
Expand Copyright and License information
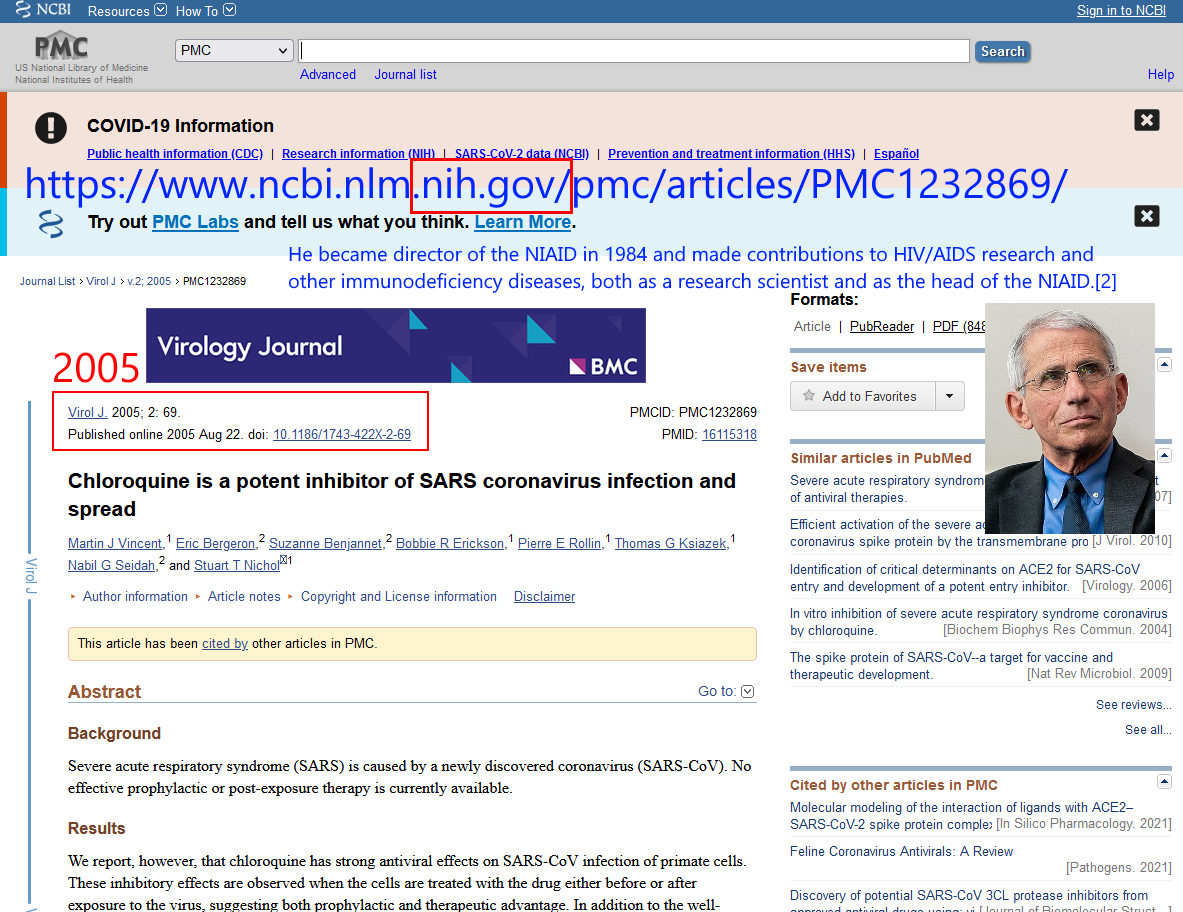pyautogui.click(x=398, y=596)
